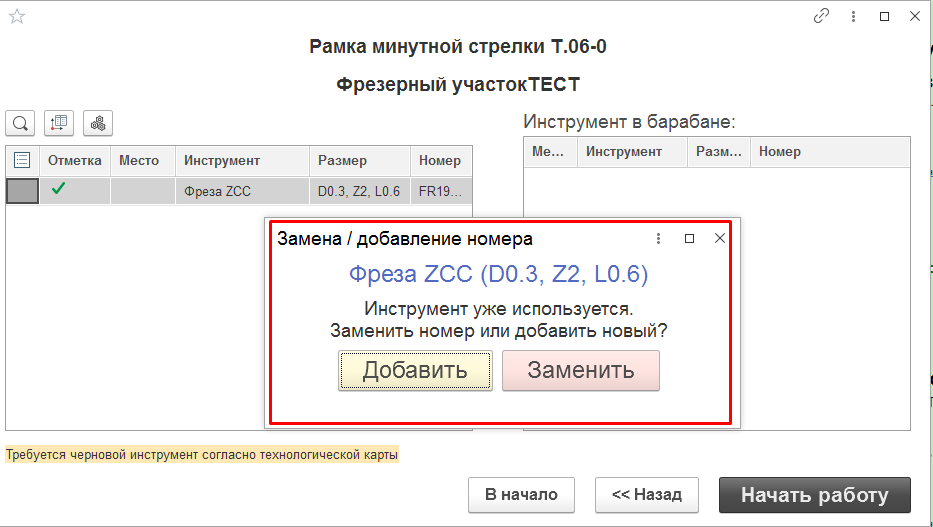Image resolution: width=933 pixels, height=527 pixels.
Task: Click the stacked cubes toolbar icon
Action: pos(98,123)
